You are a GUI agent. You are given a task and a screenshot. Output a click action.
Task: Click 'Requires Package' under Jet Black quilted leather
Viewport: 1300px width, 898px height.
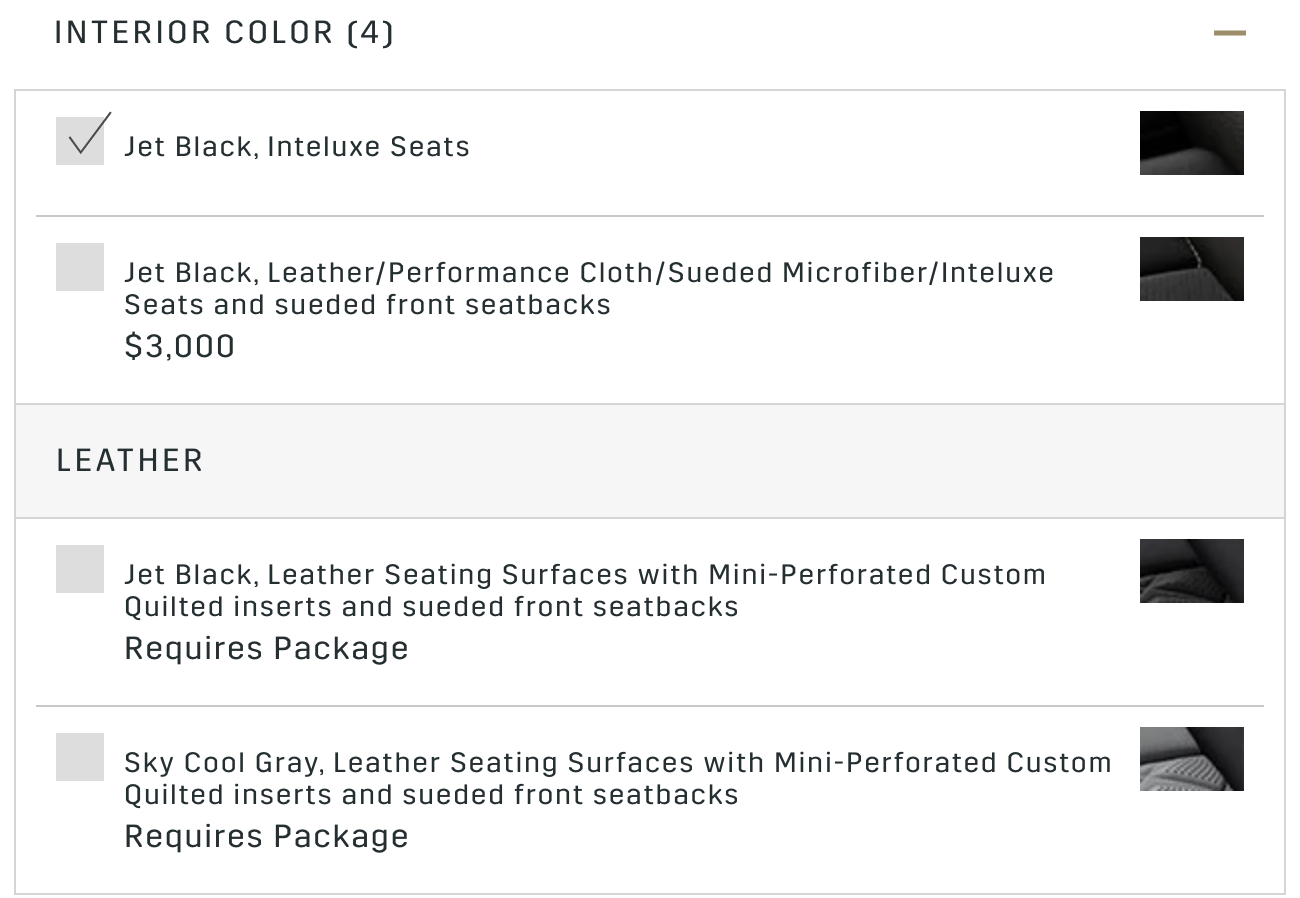click(x=266, y=648)
